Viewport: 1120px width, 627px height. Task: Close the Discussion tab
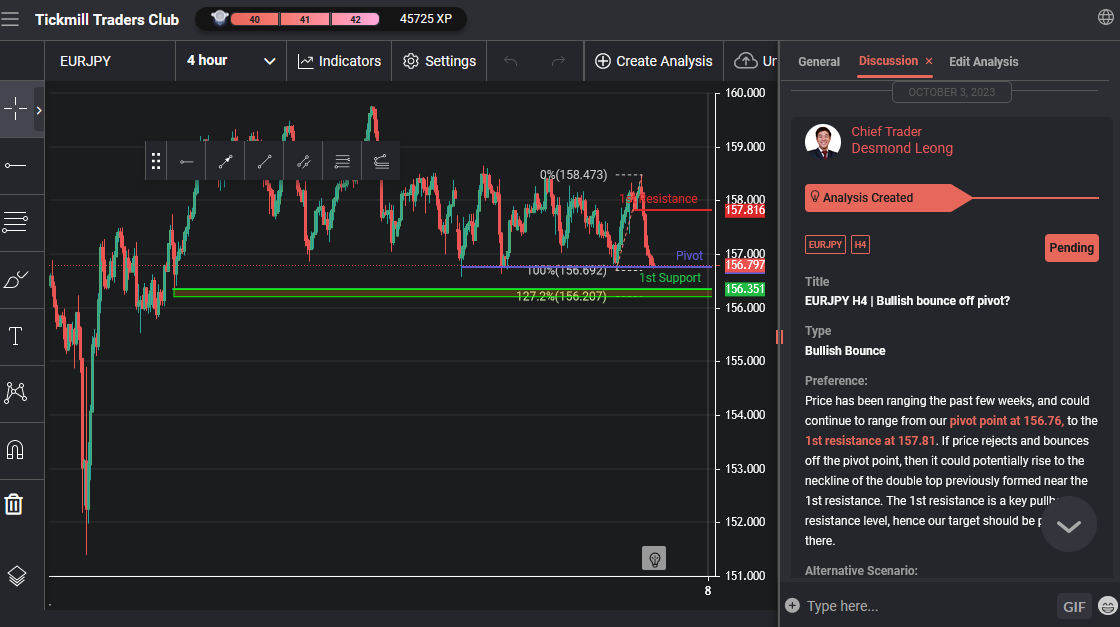[929, 61]
